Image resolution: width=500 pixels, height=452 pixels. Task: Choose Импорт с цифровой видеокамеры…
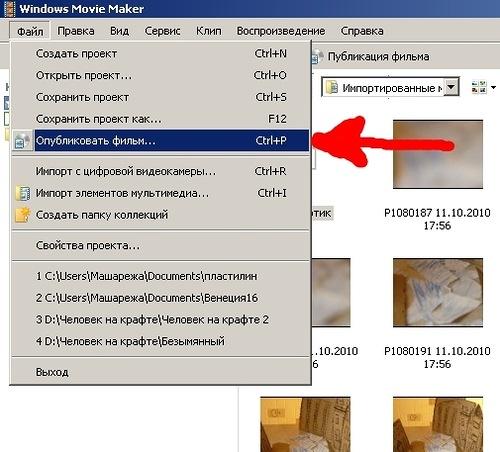coord(161,171)
